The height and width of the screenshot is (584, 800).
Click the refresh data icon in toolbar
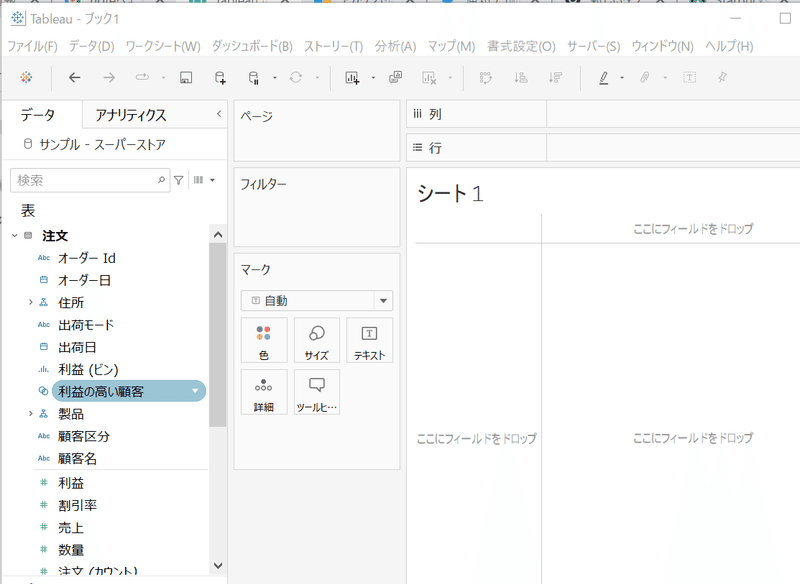(x=296, y=78)
